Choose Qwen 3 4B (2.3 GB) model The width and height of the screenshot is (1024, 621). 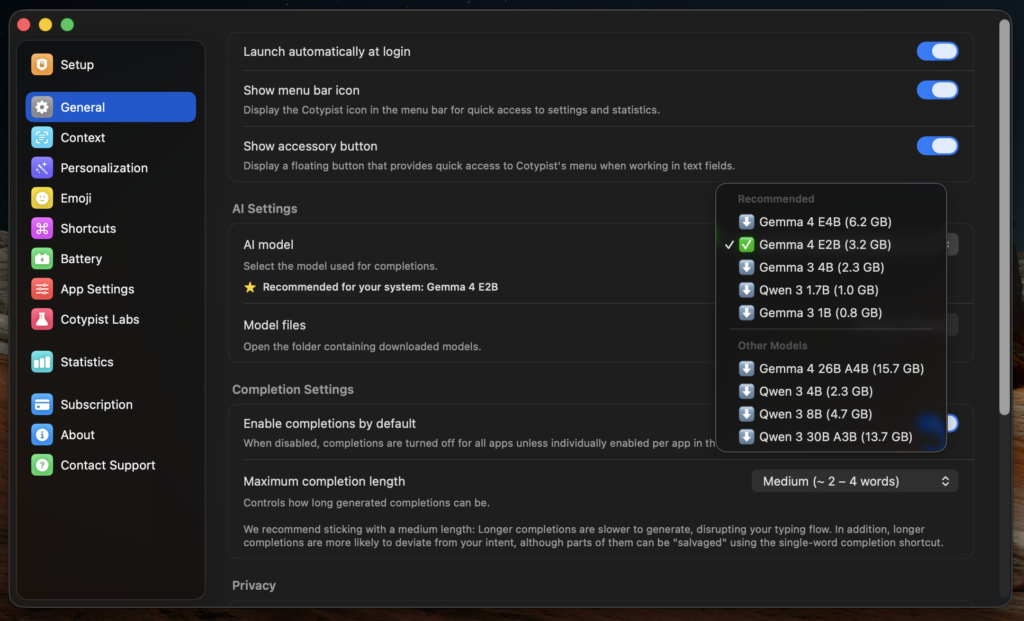pyautogui.click(x=831, y=391)
